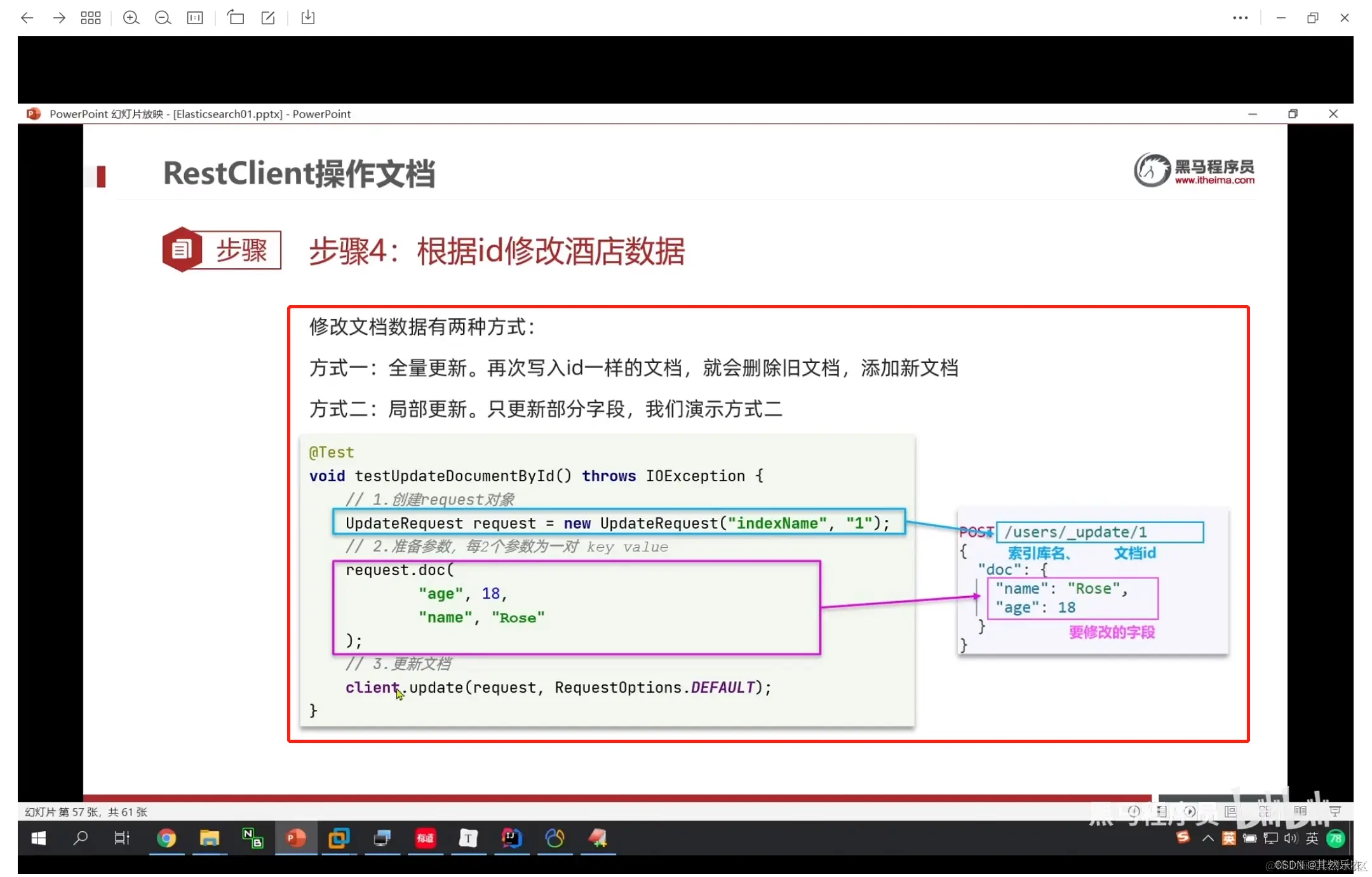Screen dimensions: 1372x877
Task: Save a copy using the download icon
Action: [x=308, y=18]
